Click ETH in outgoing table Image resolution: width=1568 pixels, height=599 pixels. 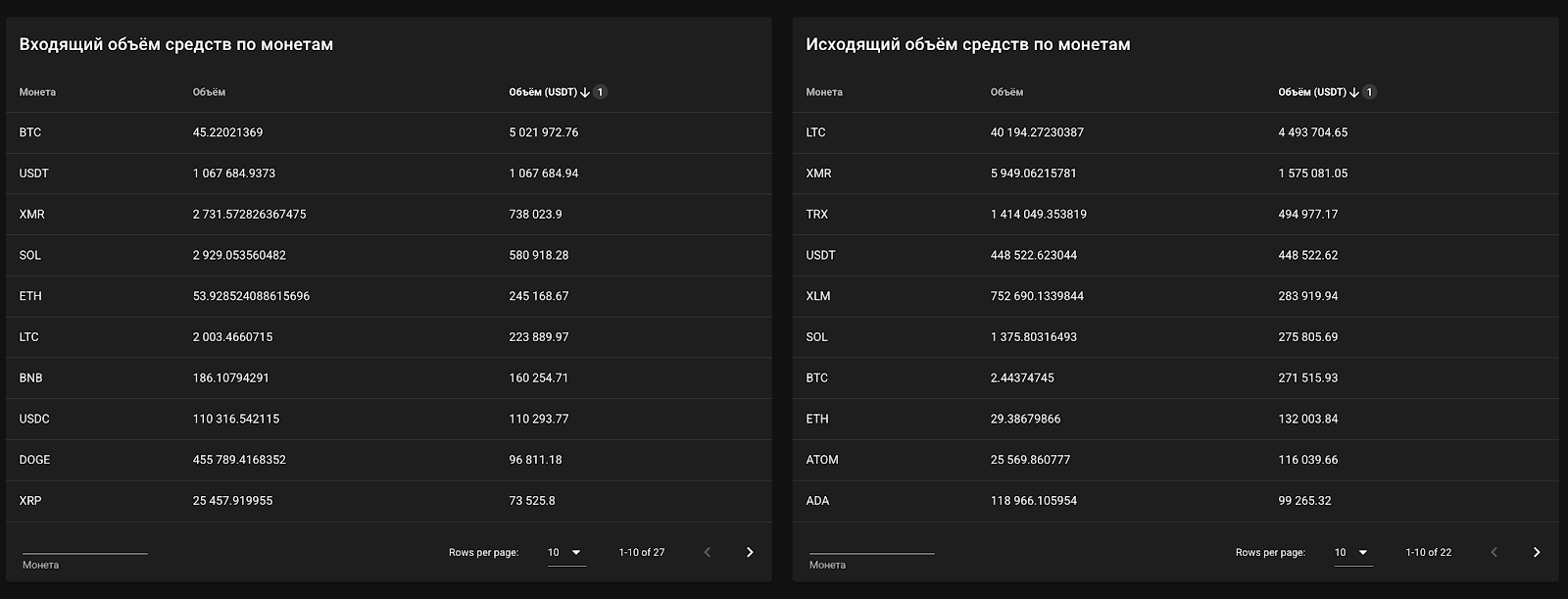(817, 419)
